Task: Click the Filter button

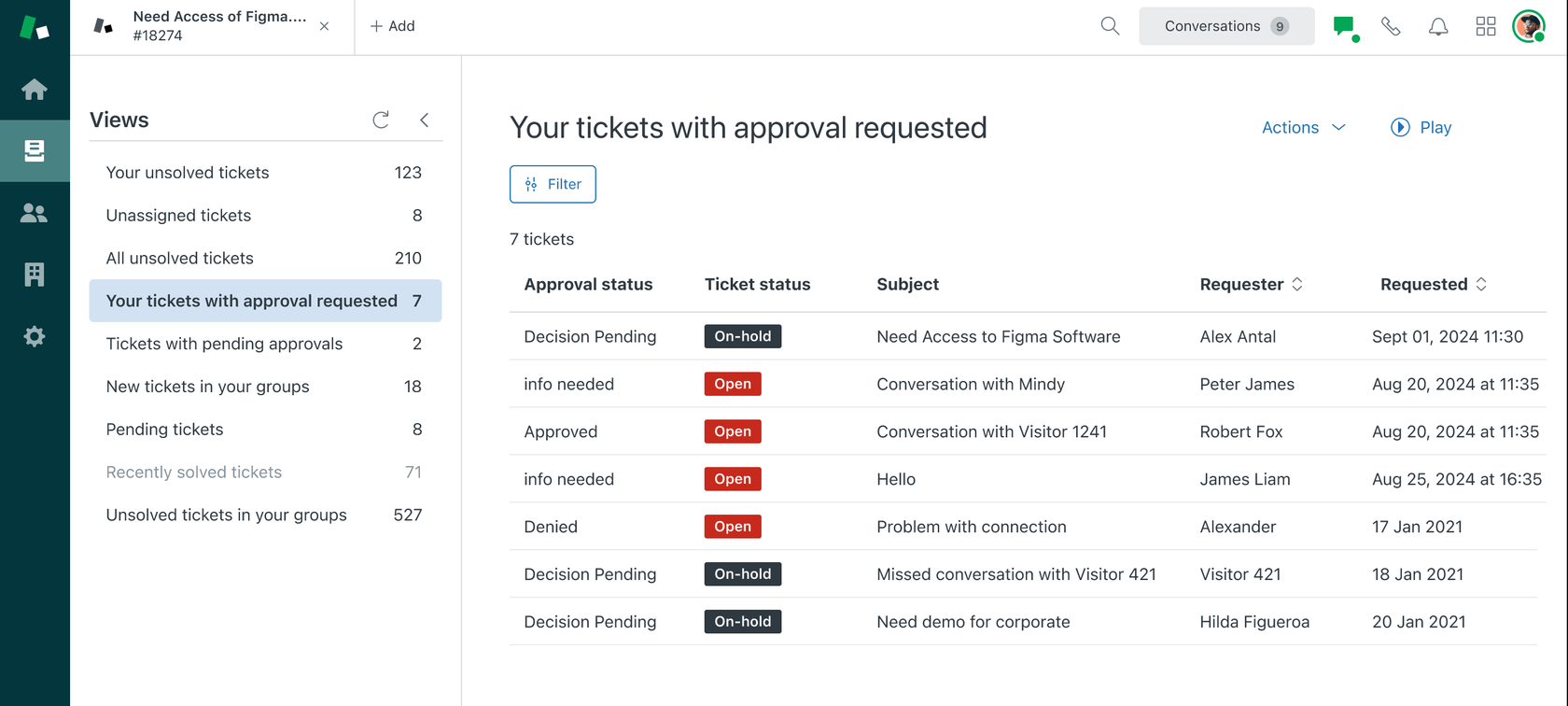Action: click(x=553, y=184)
